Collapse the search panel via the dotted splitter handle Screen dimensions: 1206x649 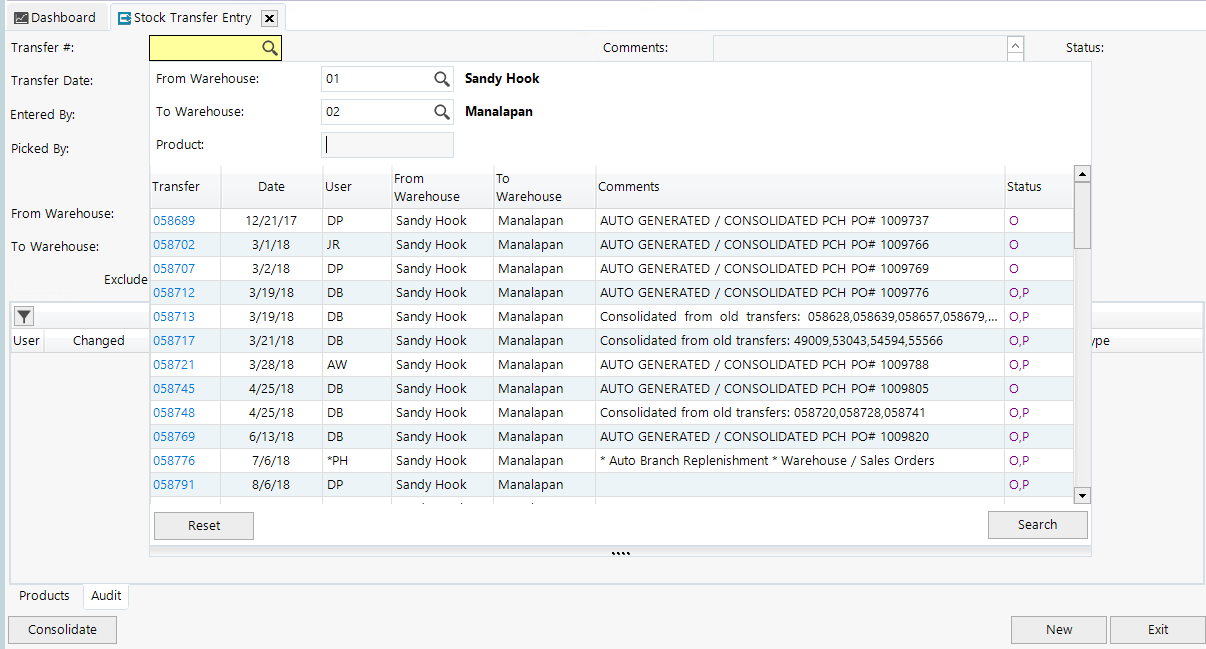620,551
